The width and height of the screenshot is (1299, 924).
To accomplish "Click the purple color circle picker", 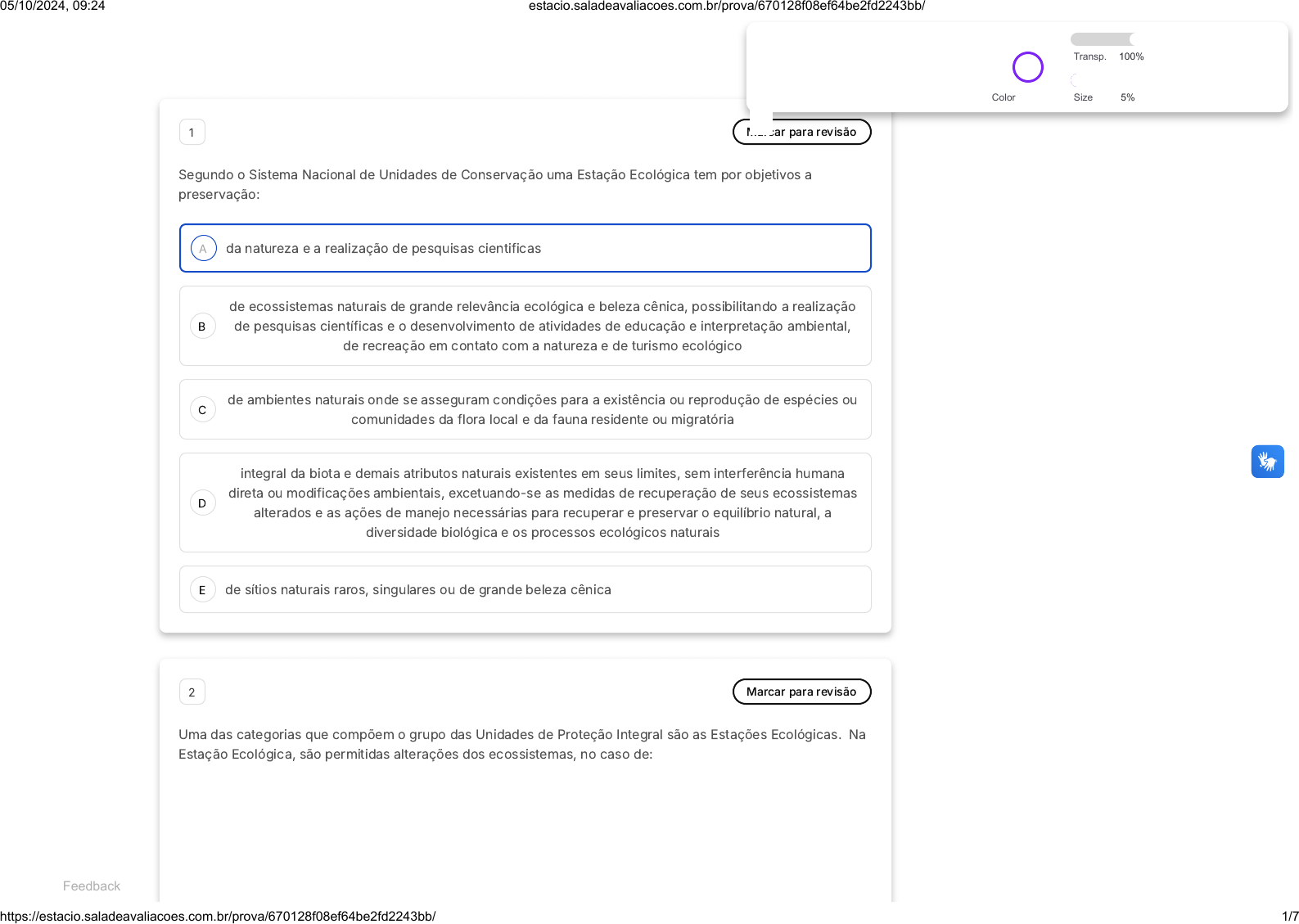I will pos(1027,67).
